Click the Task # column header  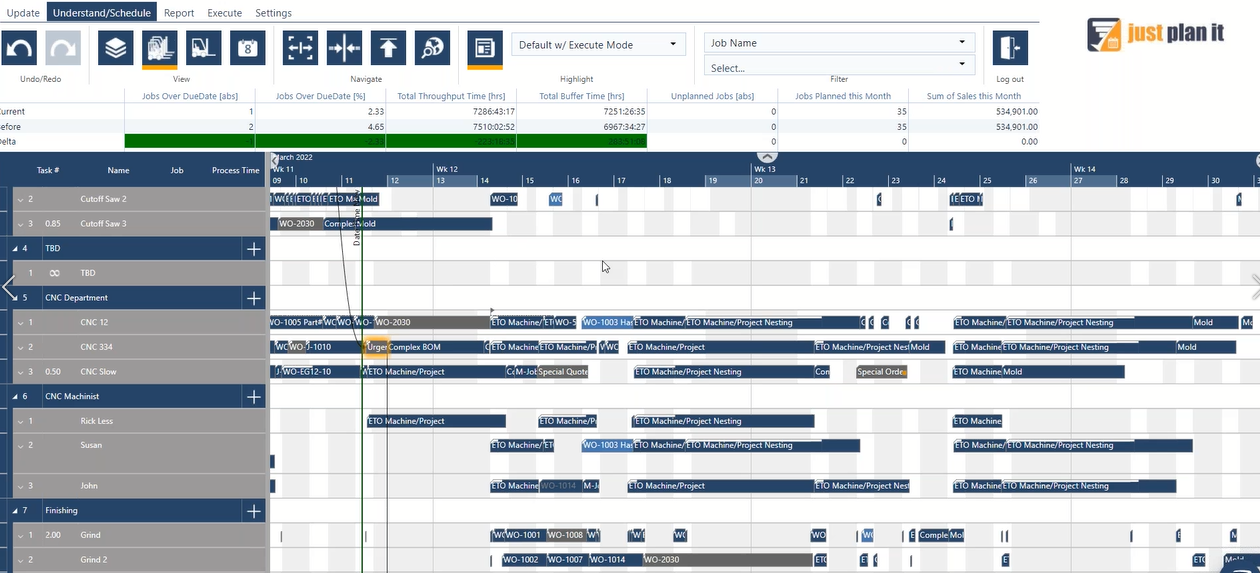pyautogui.click(x=48, y=170)
